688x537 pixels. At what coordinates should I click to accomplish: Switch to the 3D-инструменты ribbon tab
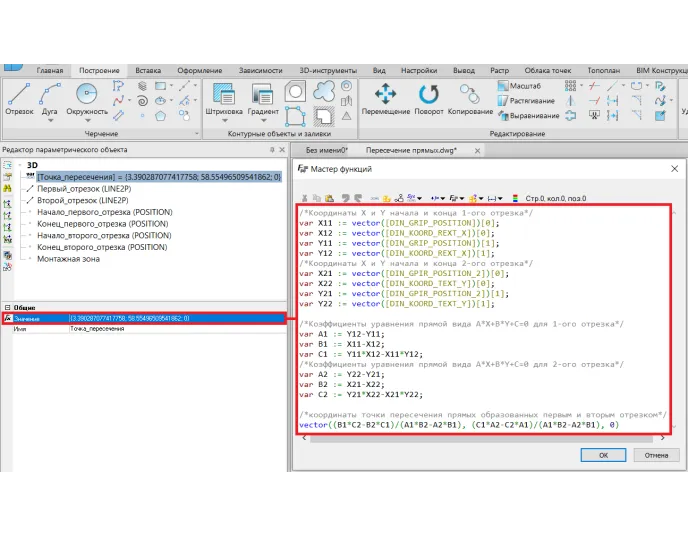328,70
